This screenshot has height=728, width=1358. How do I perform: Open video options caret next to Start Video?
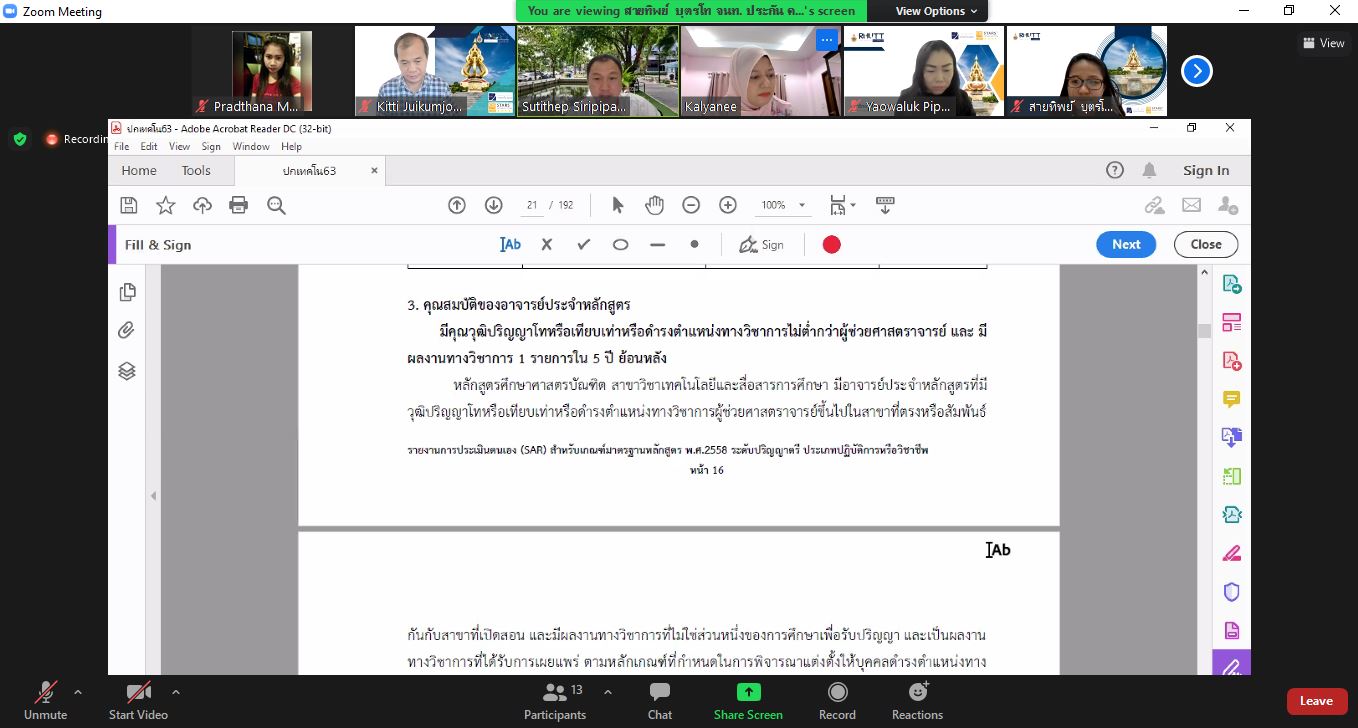(x=176, y=691)
